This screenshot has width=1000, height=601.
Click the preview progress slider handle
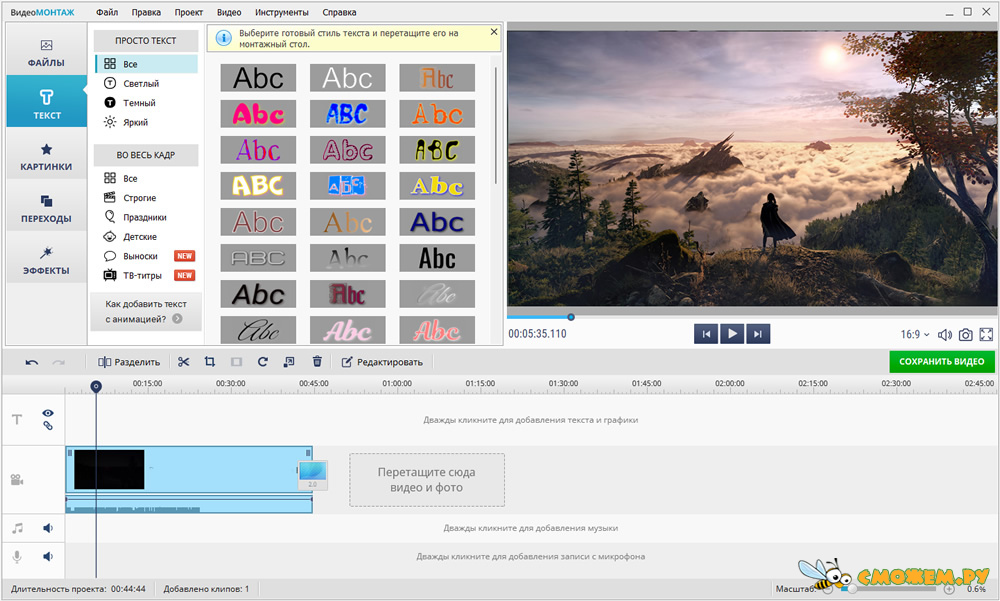coord(571,317)
